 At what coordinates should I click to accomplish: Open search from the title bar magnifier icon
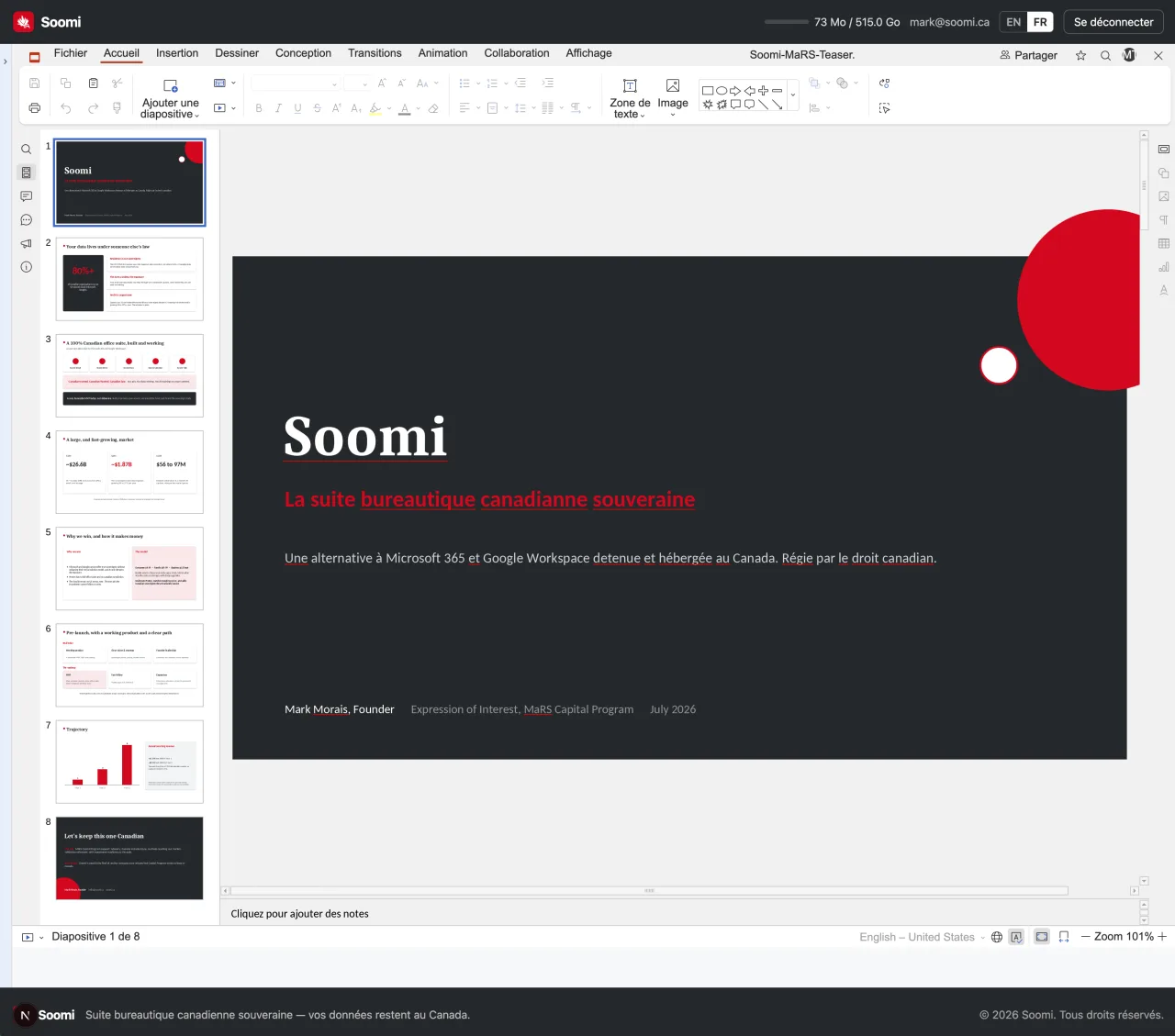tap(1106, 55)
